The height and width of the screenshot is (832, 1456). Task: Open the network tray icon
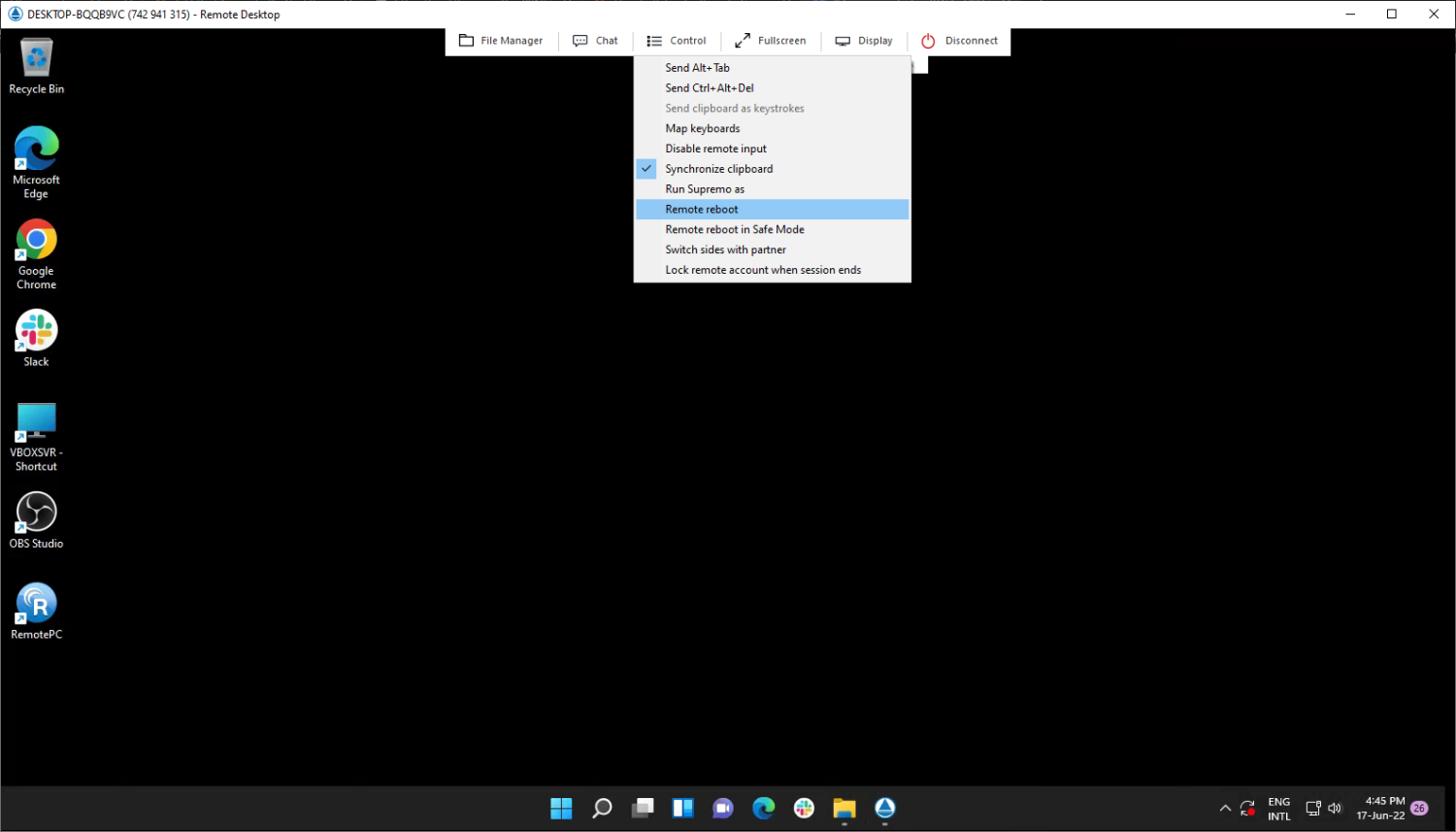point(1313,808)
